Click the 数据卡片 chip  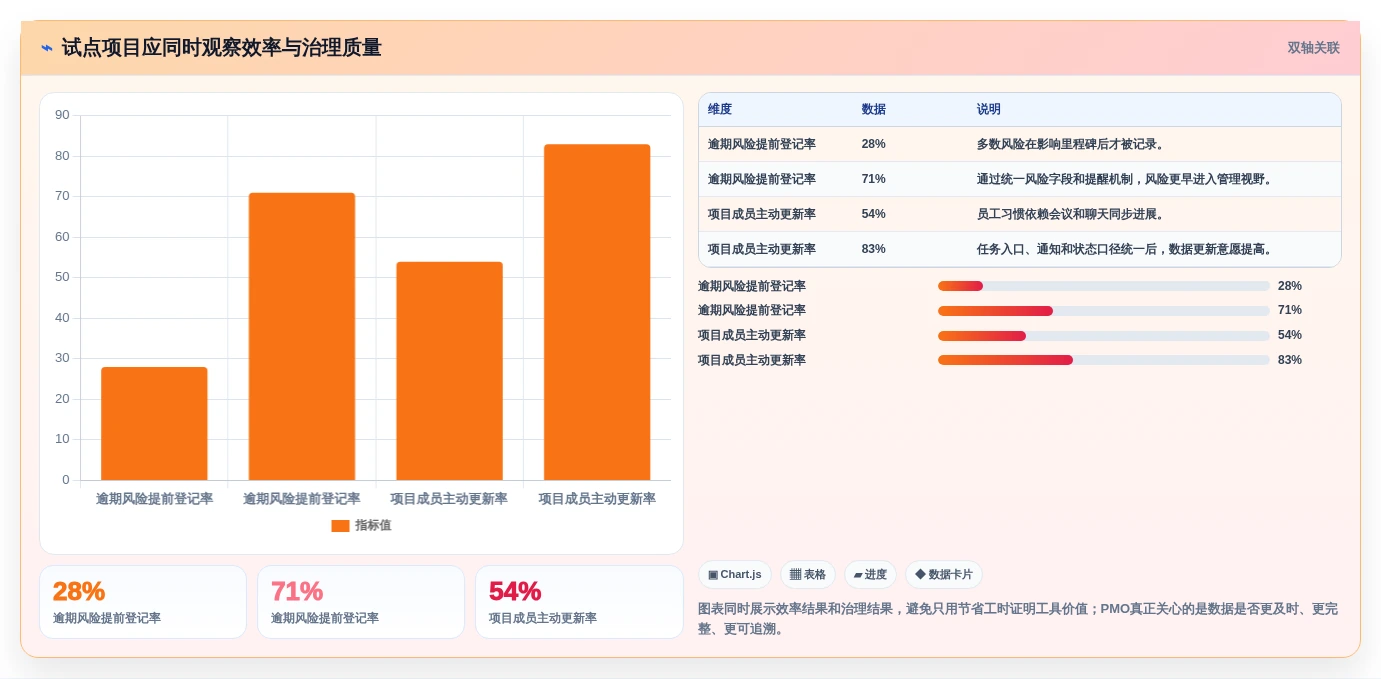(944, 575)
